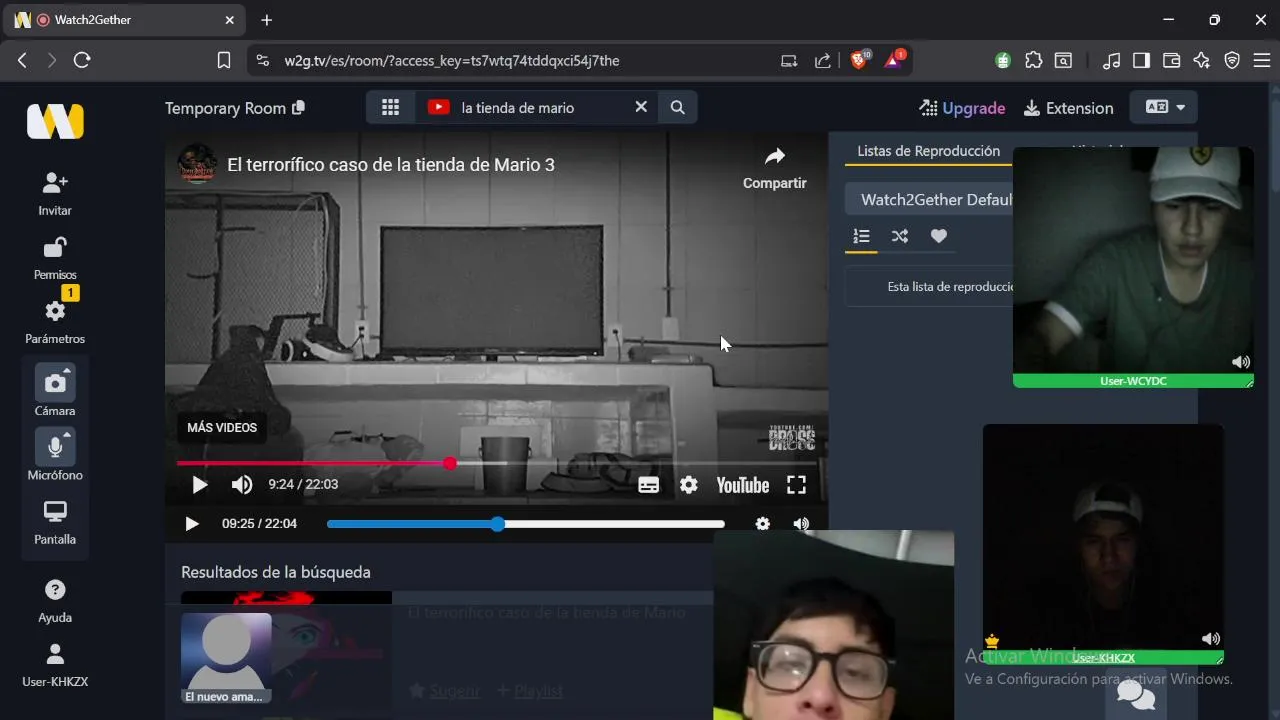Image resolution: width=1280 pixels, height=720 pixels.
Task: Seek on the blue Watch2Gether timeline
Action: 526,524
